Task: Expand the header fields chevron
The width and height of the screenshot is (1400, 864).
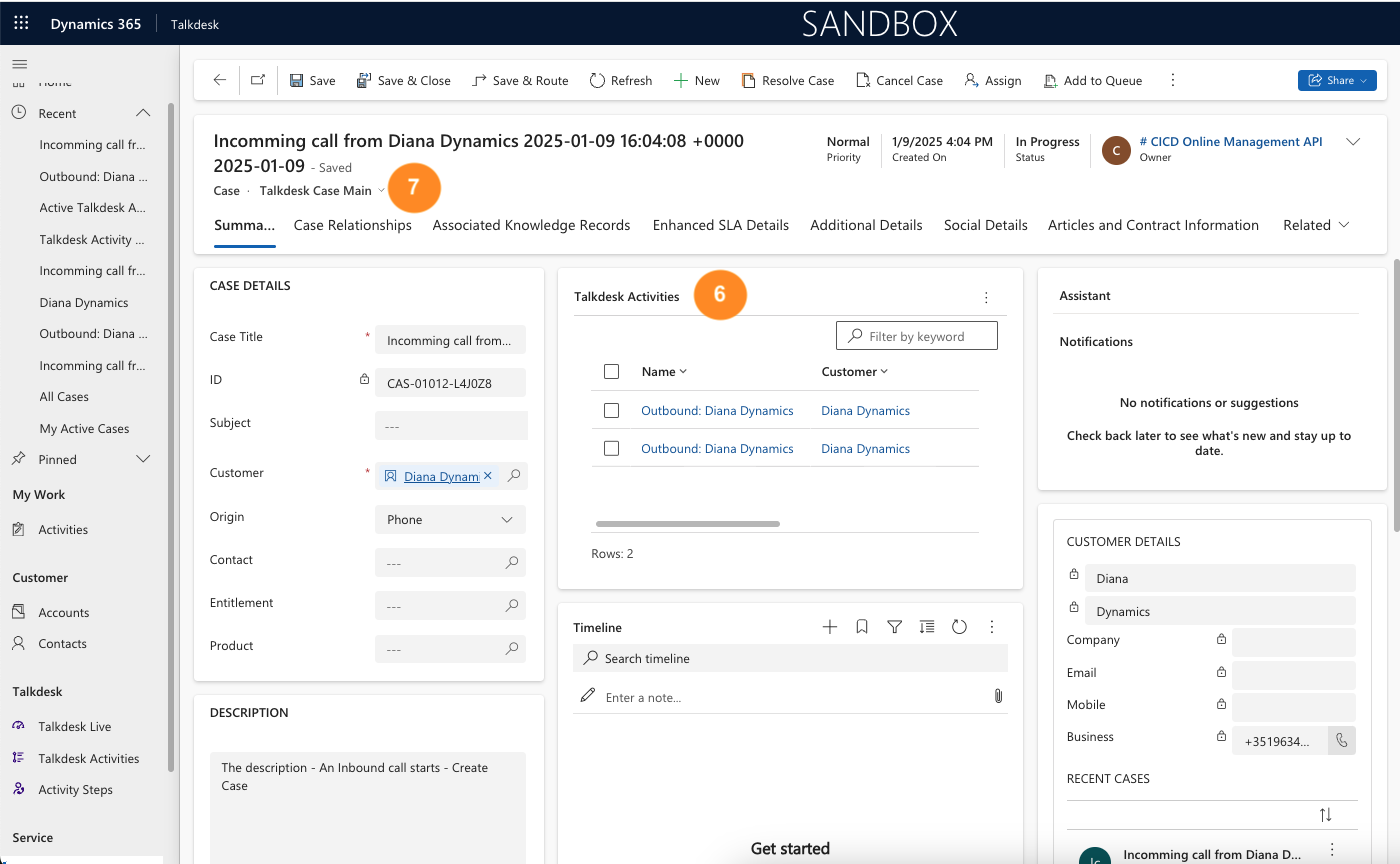Action: [1353, 142]
